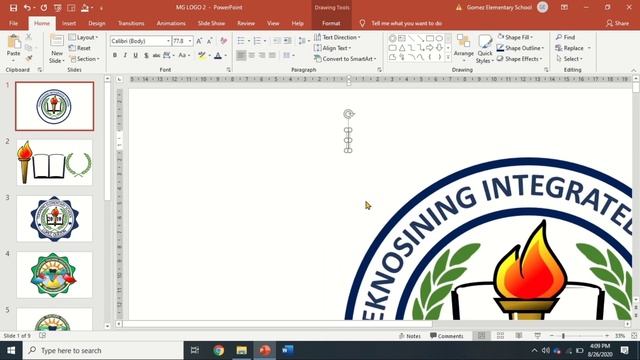Increase the list indent level
Image resolution: width=640 pixels, height=360 pixels.
(x=287, y=41)
